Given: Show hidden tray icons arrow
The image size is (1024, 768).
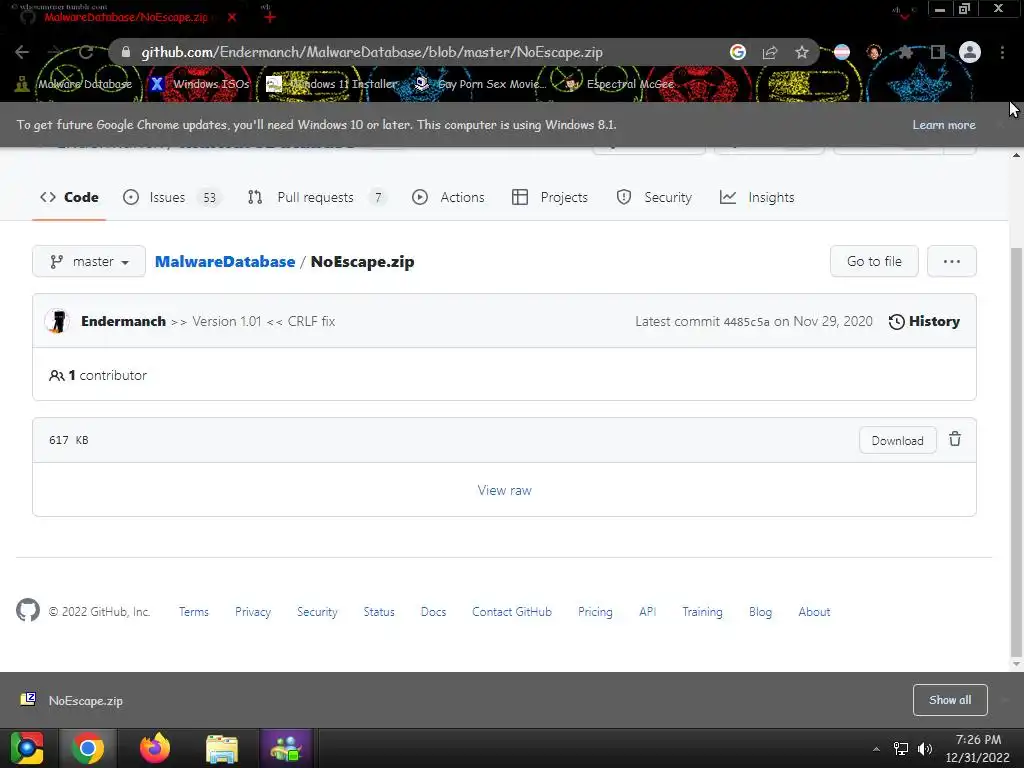Looking at the screenshot, I should pyautogui.click(x=876, y=749).
